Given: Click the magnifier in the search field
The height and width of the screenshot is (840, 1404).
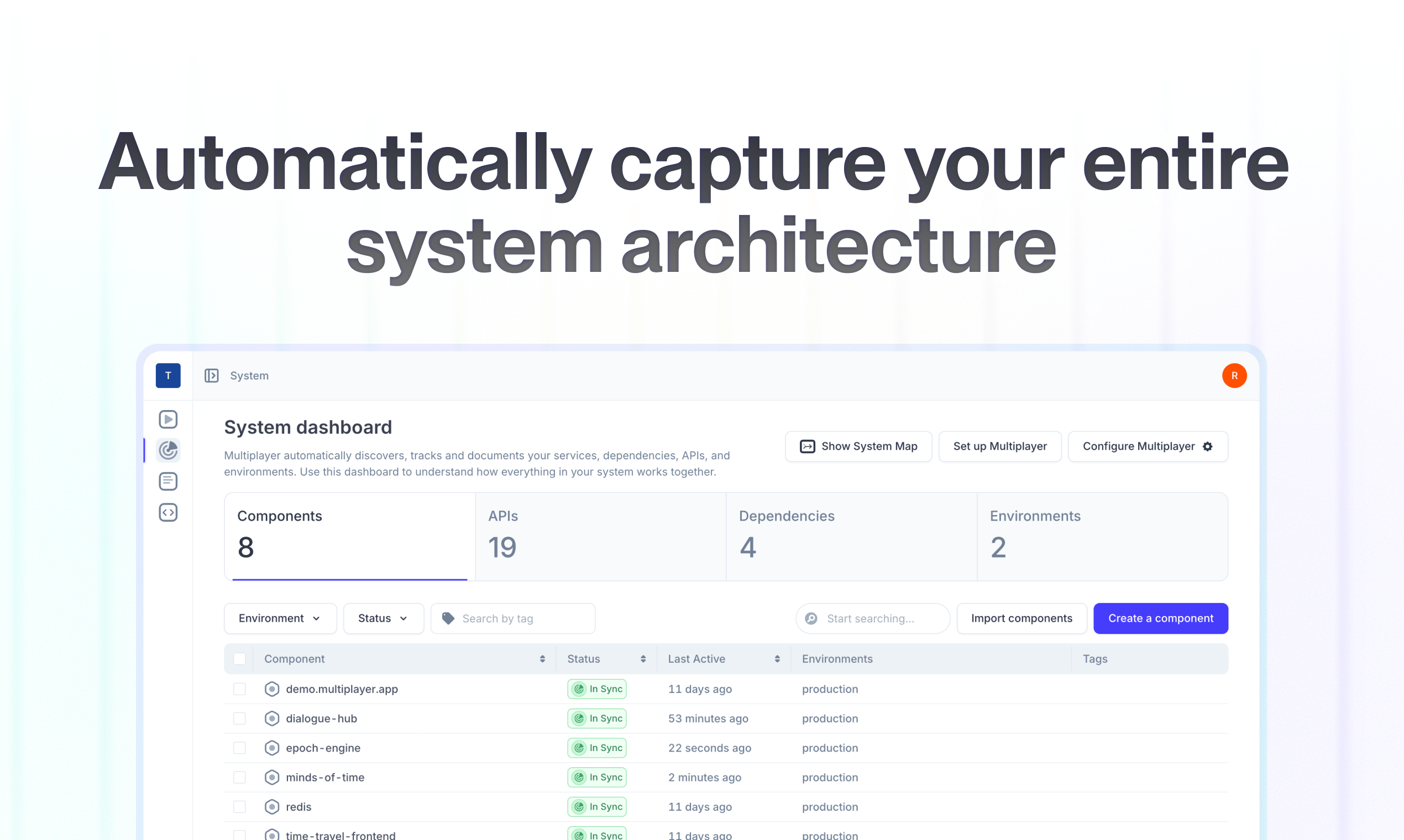Looking at the screenshot, I should [x=811, y=618].
